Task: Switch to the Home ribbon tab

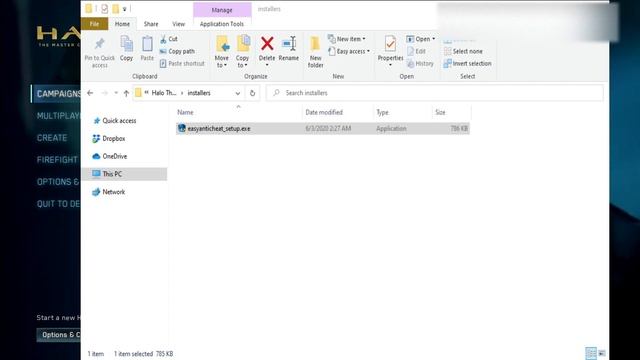Action: 122,24
